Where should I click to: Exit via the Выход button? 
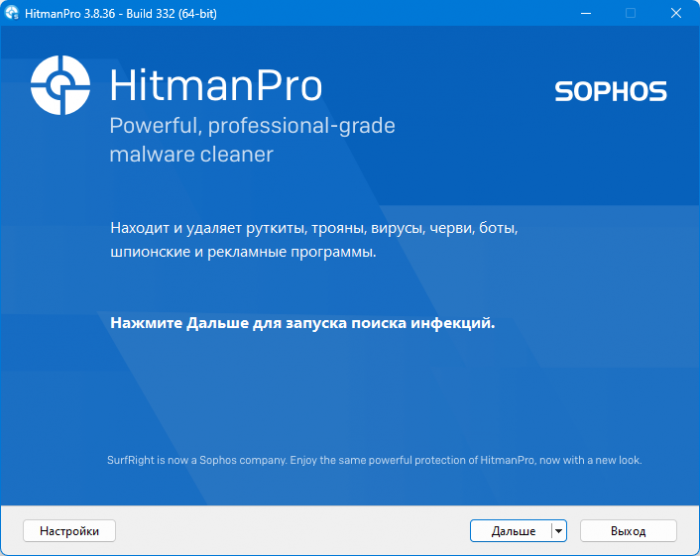(628, 531)
